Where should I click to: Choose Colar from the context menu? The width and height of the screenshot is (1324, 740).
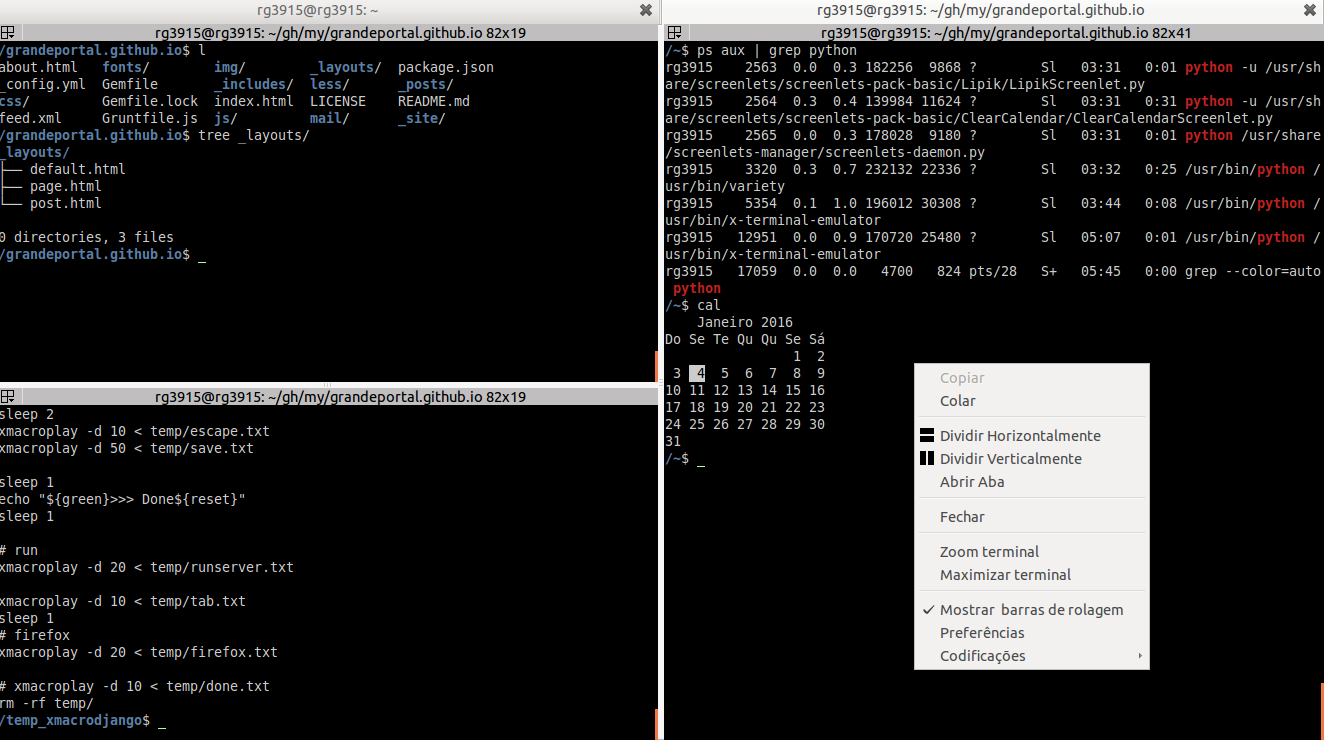tap(1032, 401)
